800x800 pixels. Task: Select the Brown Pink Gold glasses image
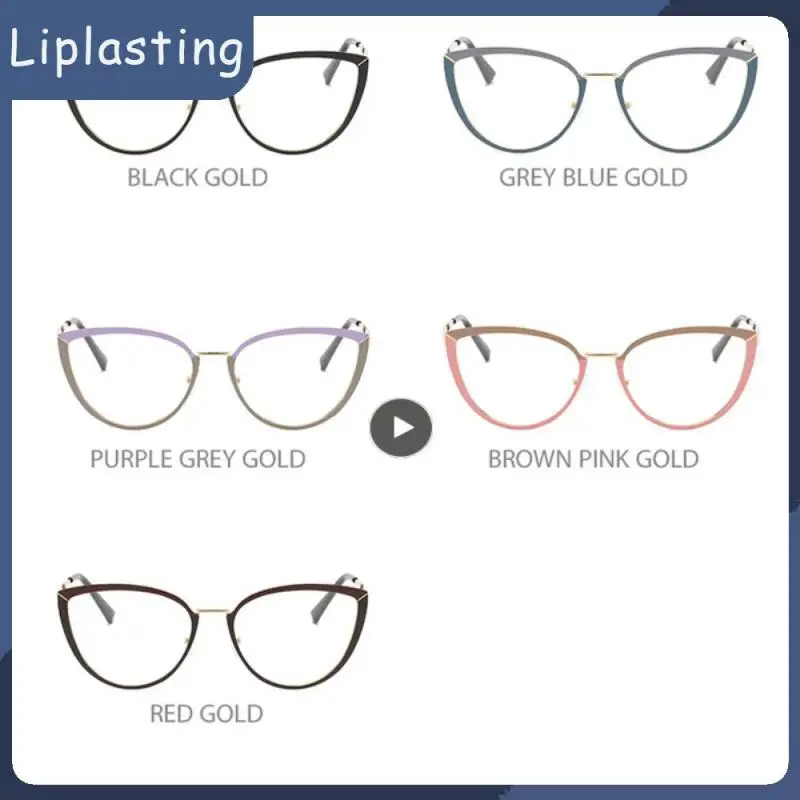[x=601, y=372]
